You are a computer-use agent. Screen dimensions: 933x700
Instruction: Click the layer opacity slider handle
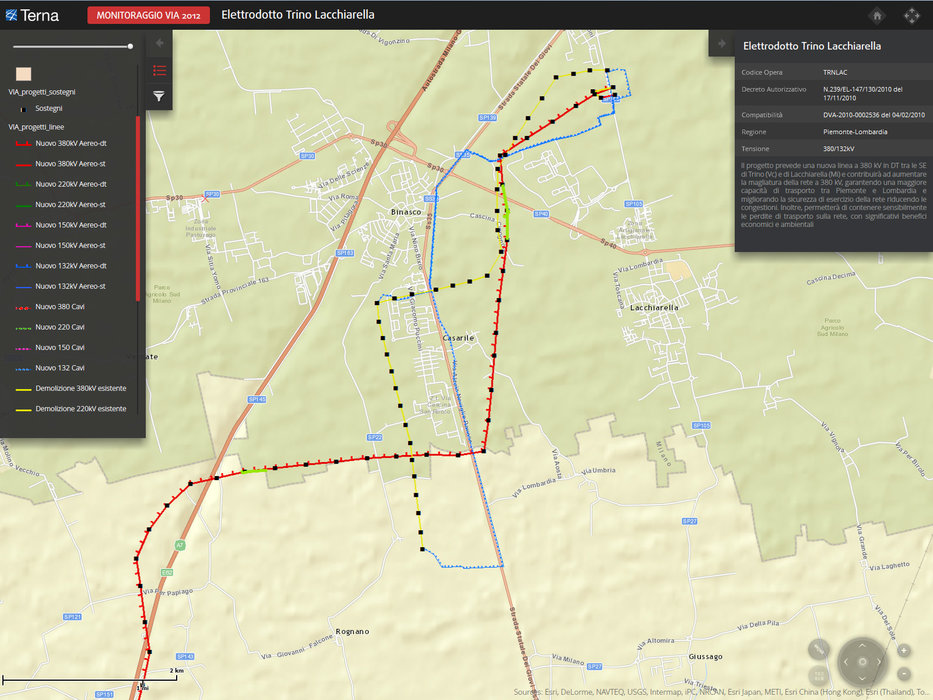130,46
